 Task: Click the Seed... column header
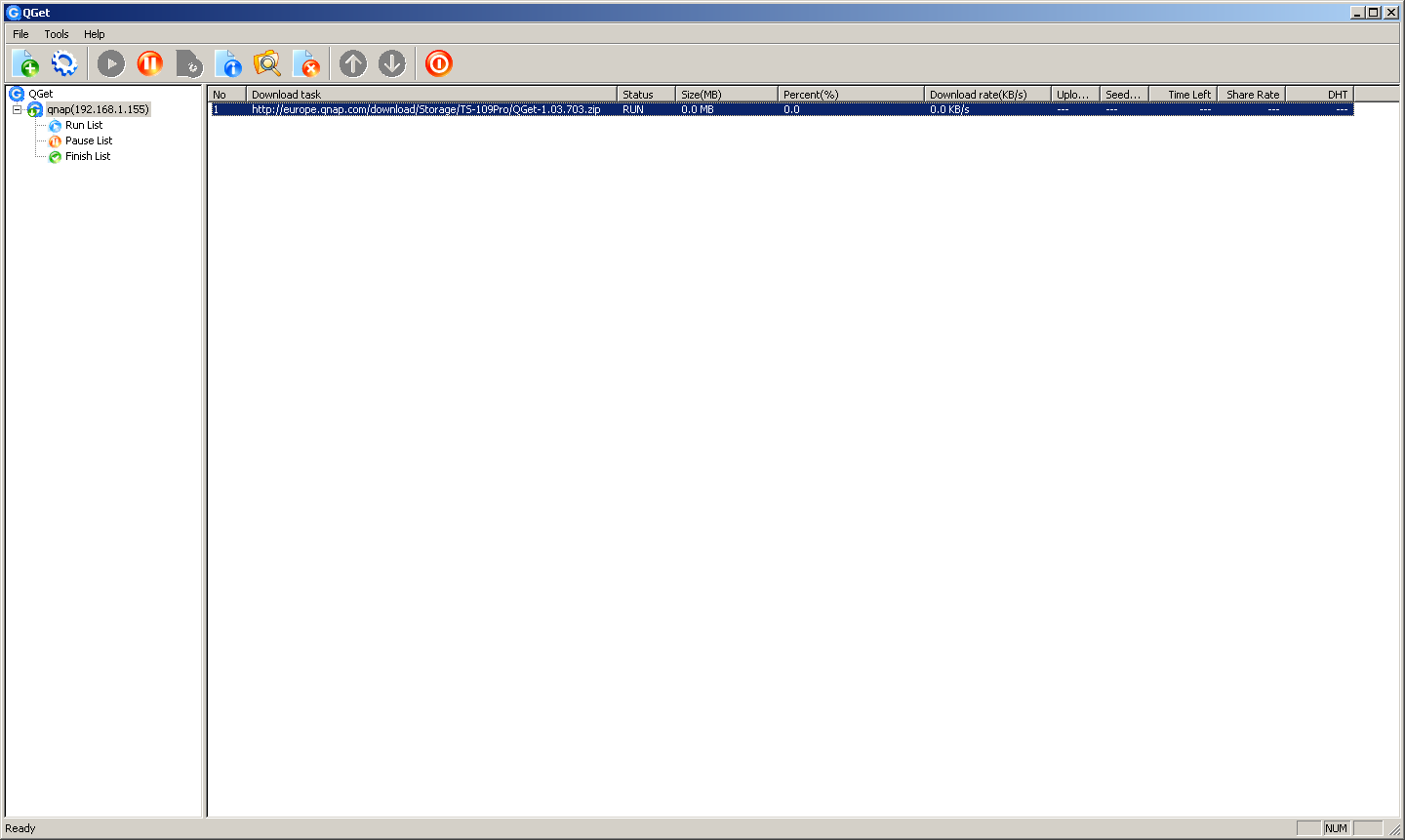1124,94
